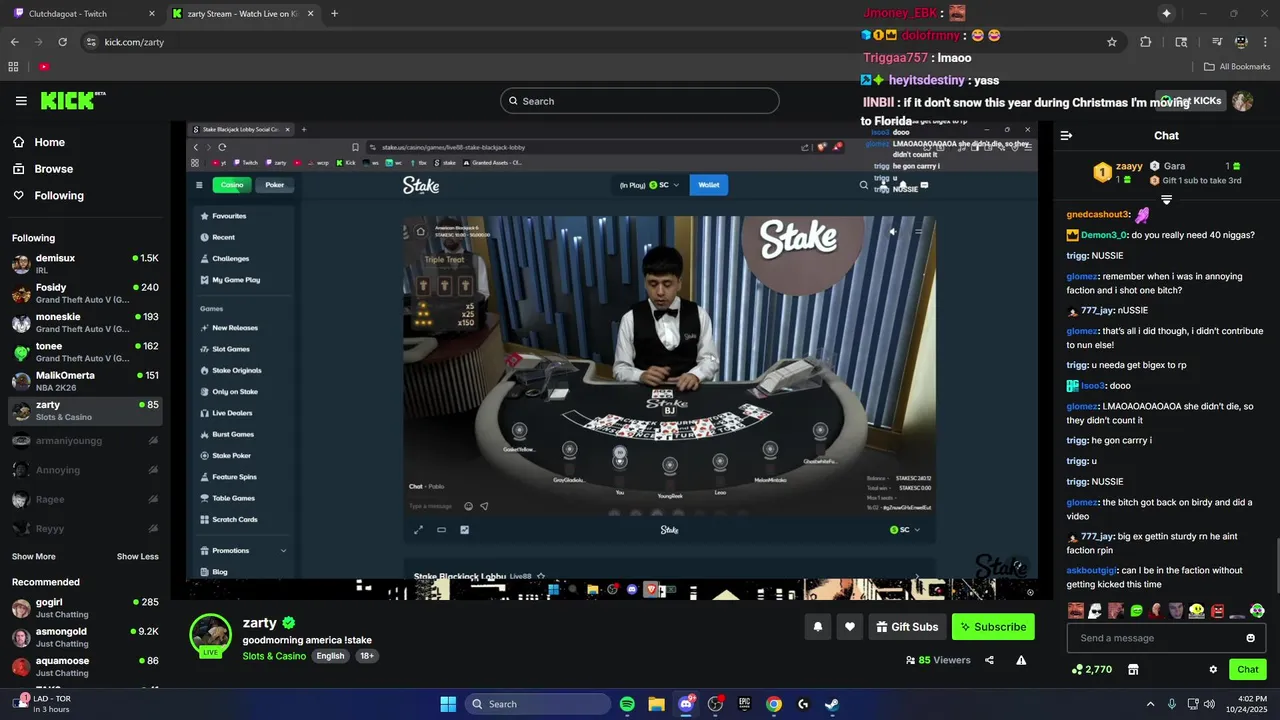Click zarty's streamer avatar
Image resolution: width=1280 pixels, height=720 pixels.
(x=211, y=634)
